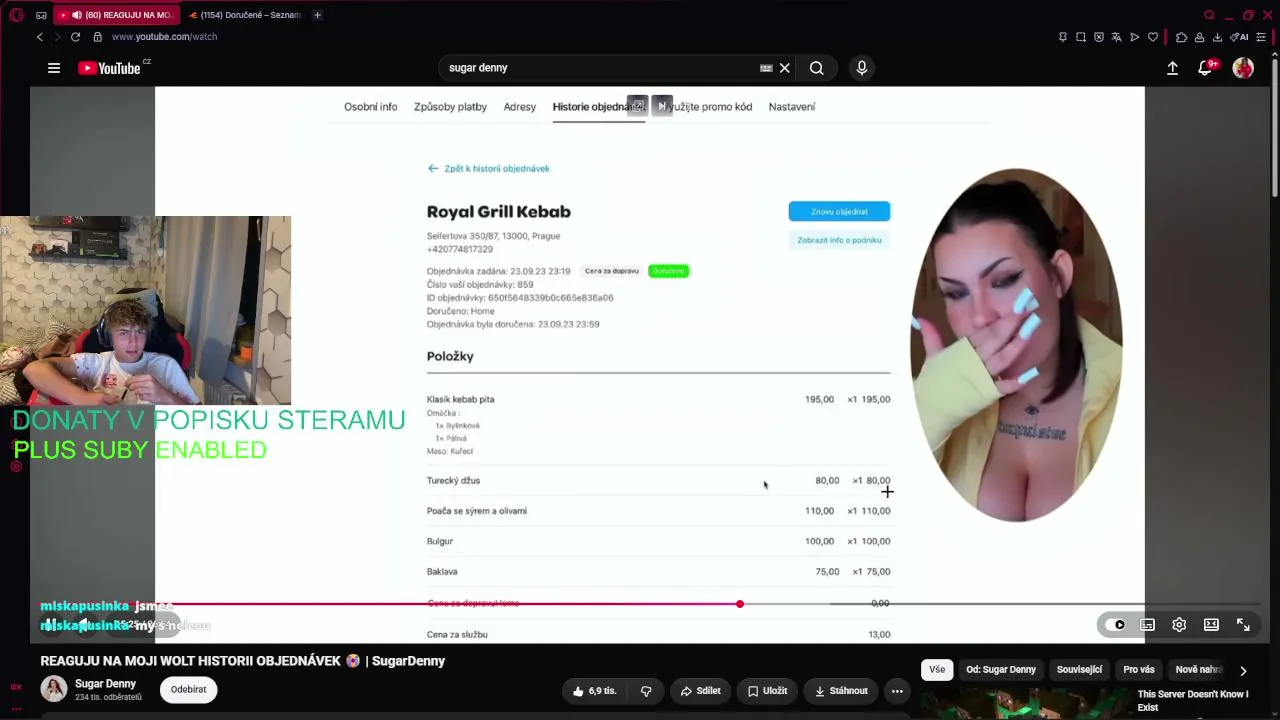The height and width of the screenshot is (720, 1280).
Task: Open a new browser tab with the plus
Action: pyautogui.click(x=317, y=15)
